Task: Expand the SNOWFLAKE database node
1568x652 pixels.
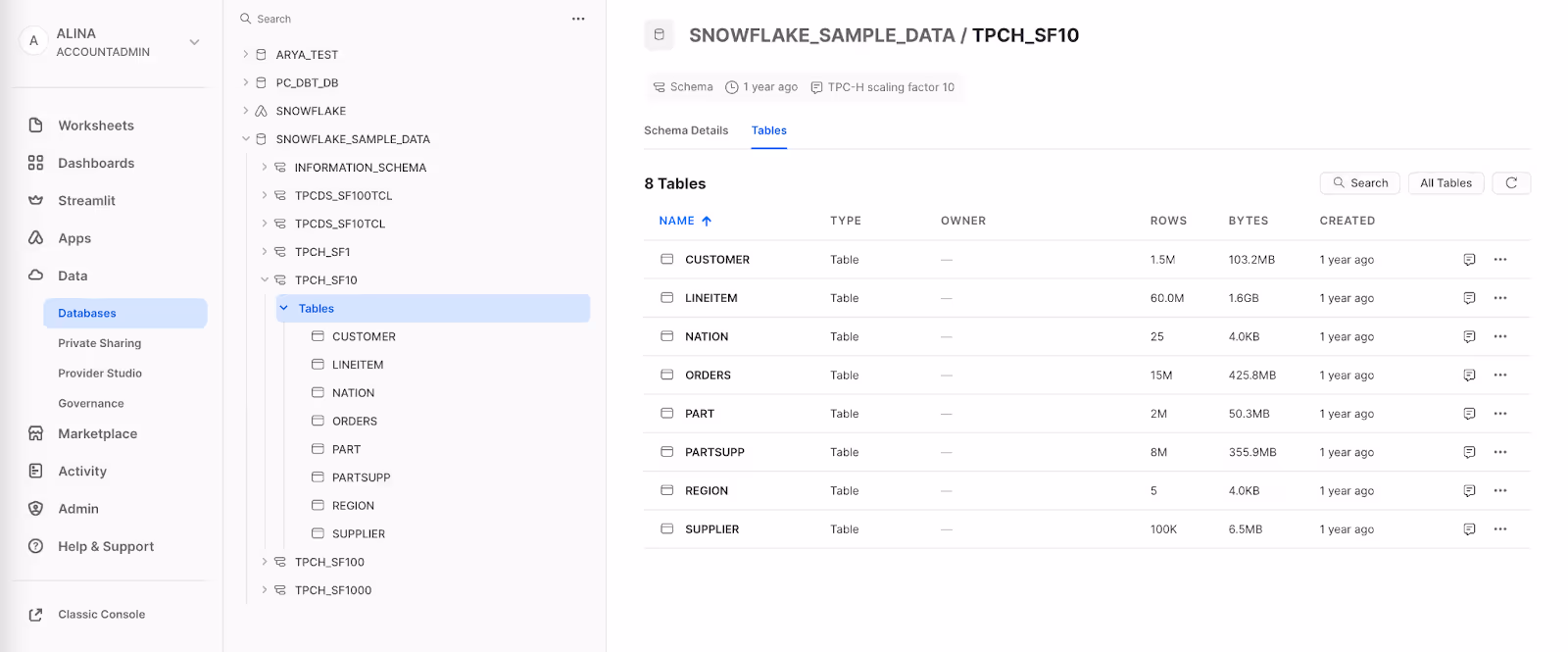Action: [246, 111]
